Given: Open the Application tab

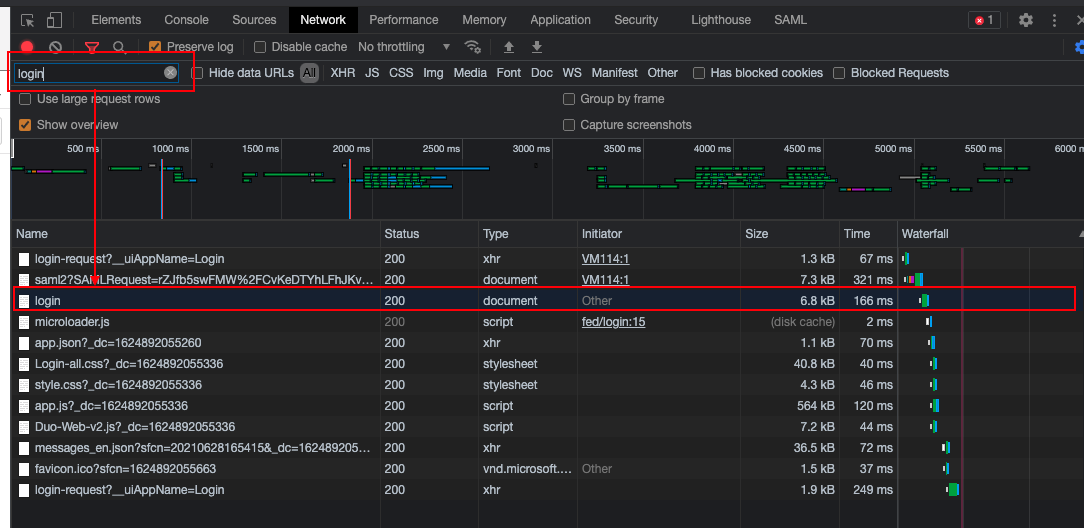Looking at the screenshot, I should point(560,20).
